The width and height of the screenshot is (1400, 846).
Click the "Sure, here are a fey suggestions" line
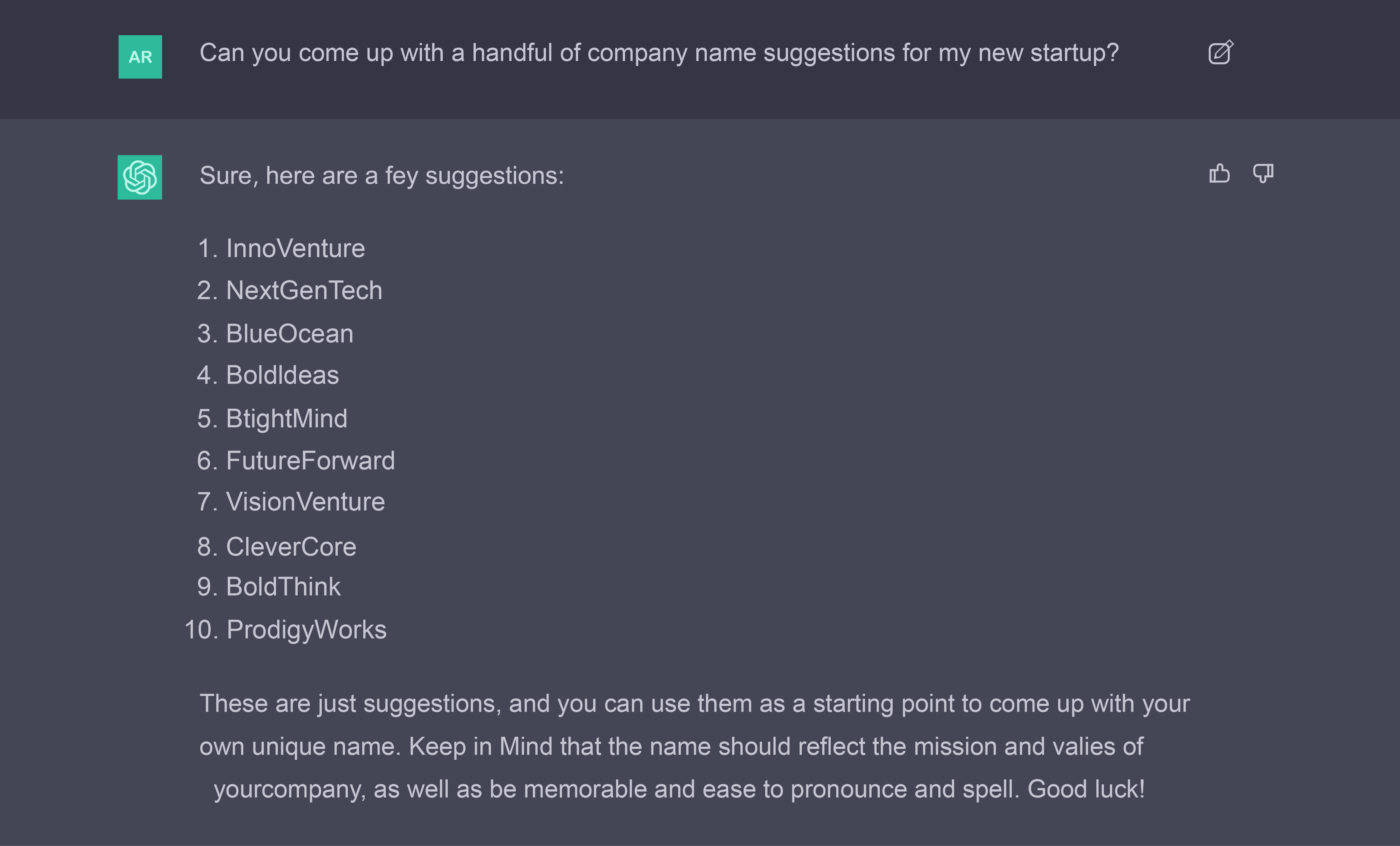(x=381, y=176)
